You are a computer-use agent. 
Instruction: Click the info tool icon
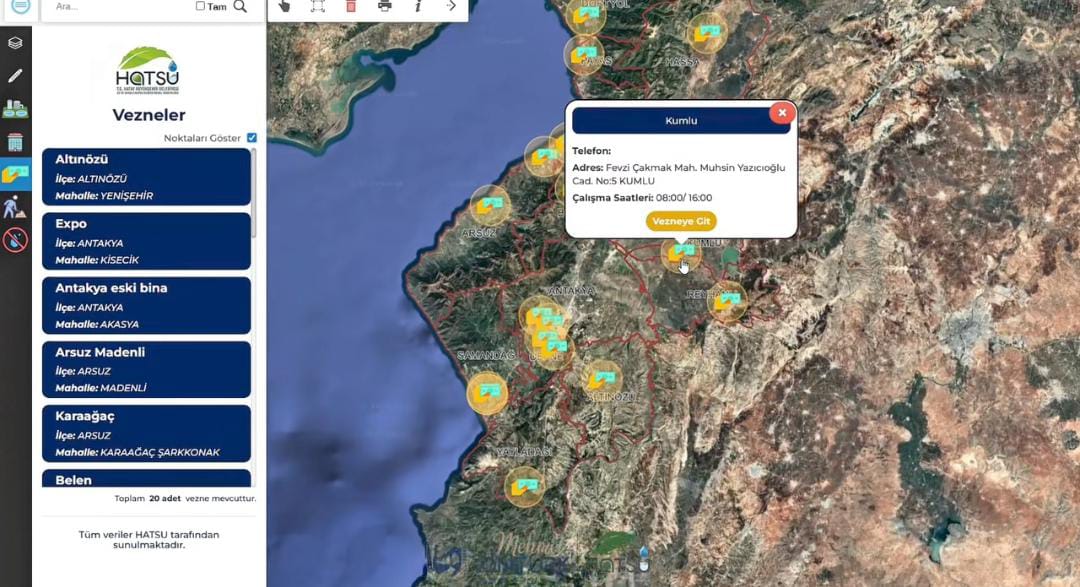(418, 6)
